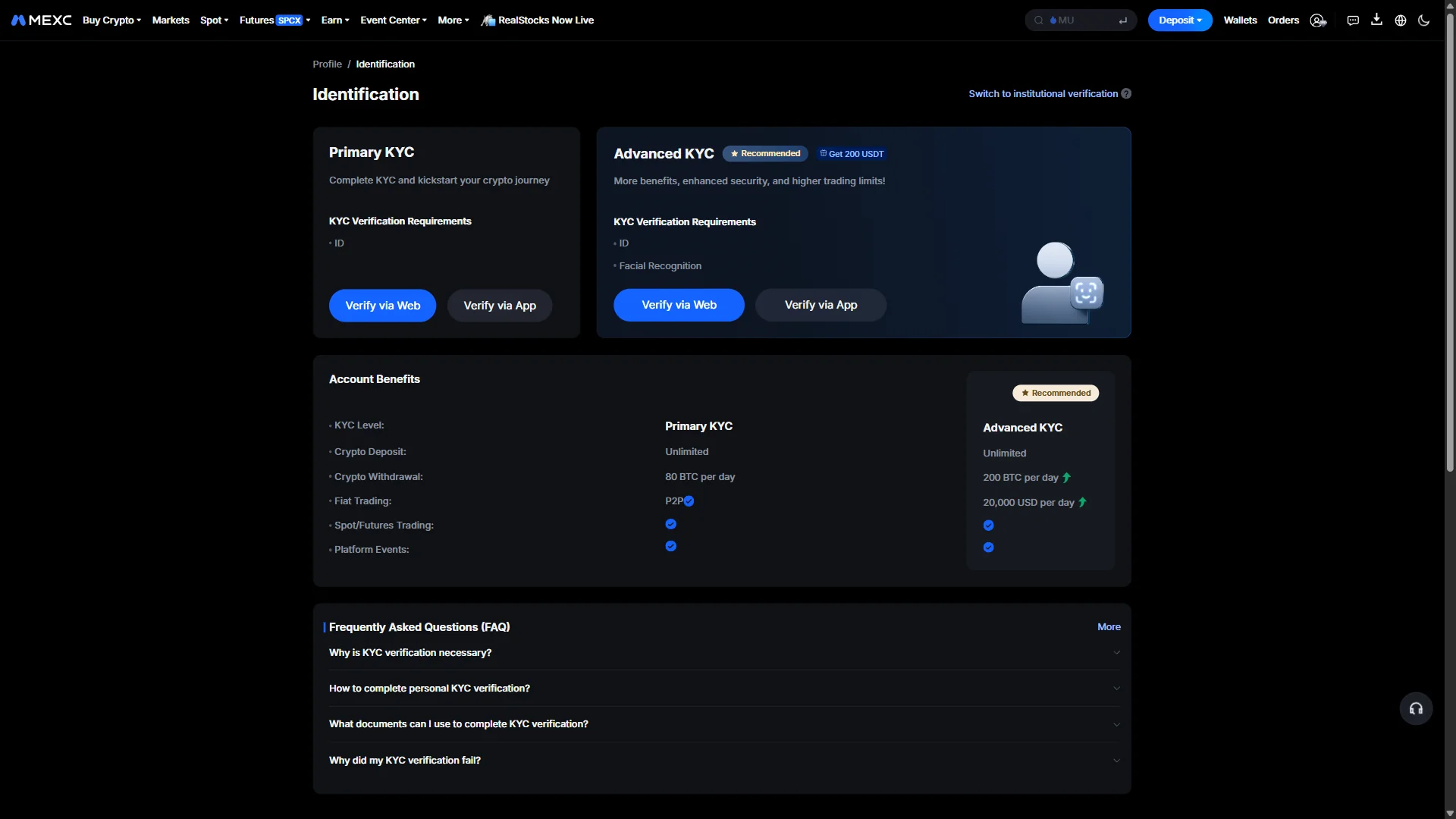Expand 'Why is KYC verification necessary?' FAQ
The image size is (1456, 819).
click(x=724, y=653)
